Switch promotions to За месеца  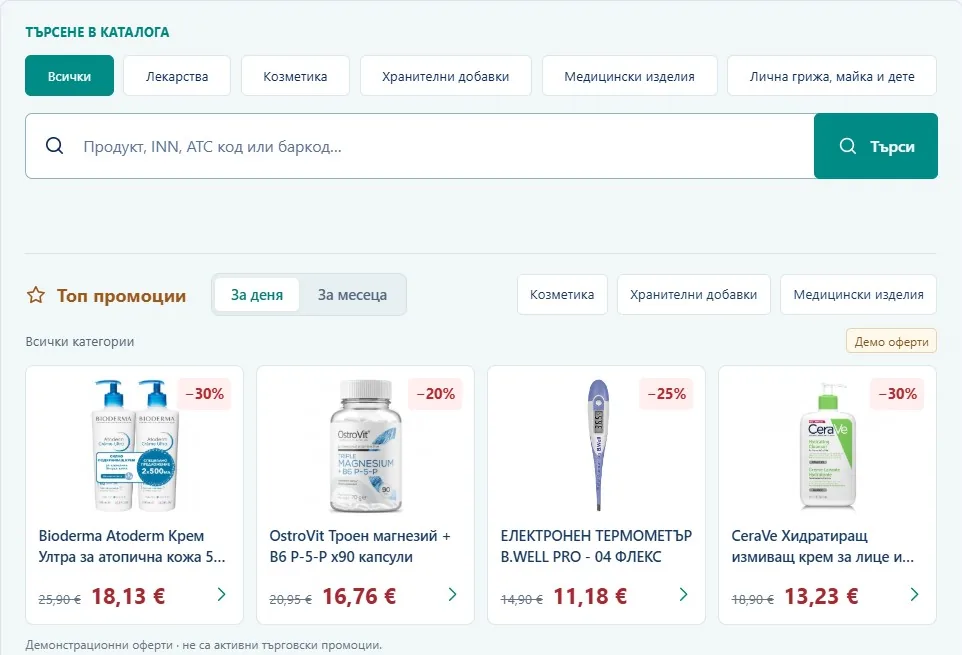[x=352, y=295]
